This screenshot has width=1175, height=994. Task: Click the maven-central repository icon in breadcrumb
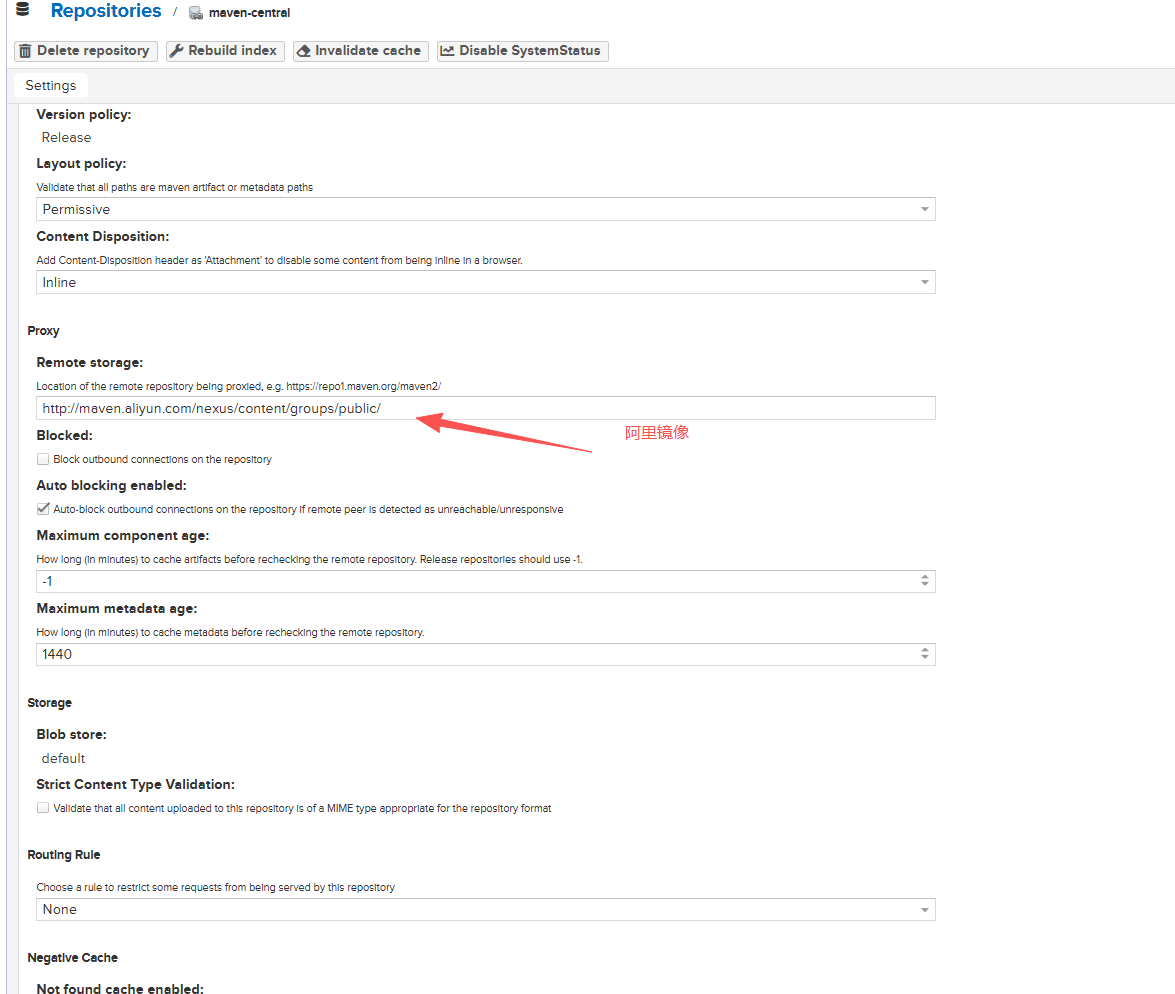tap(196, 13)
